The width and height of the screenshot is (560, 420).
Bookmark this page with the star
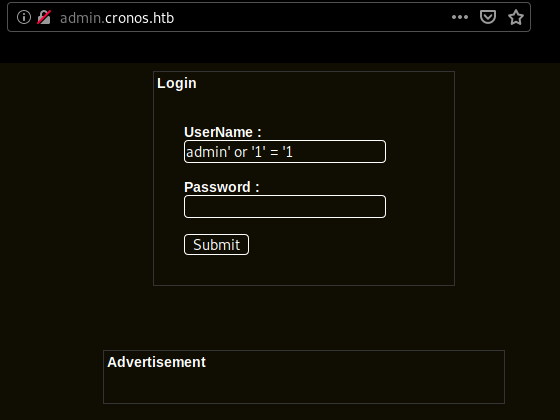point(516,17)
